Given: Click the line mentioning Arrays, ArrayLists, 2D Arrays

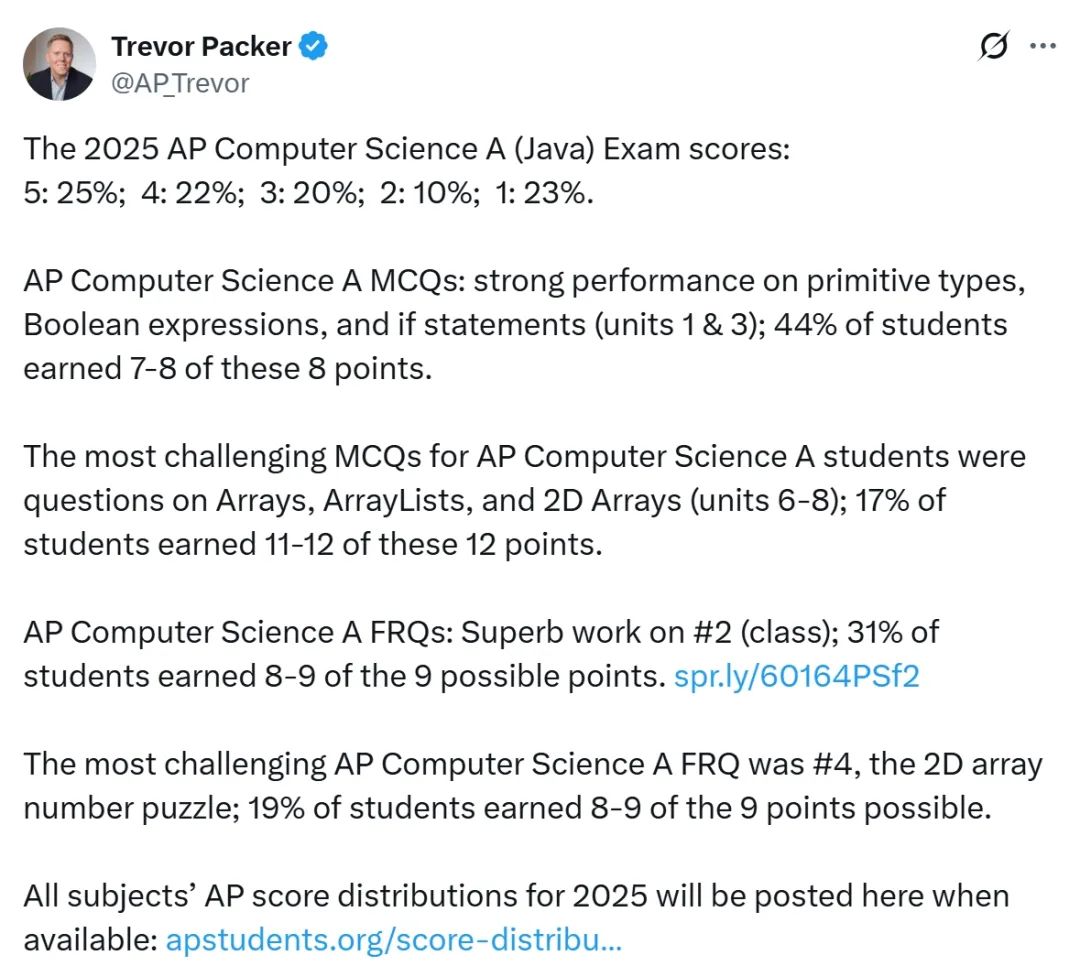Looking at the screenshot, I should click(484, 501).
